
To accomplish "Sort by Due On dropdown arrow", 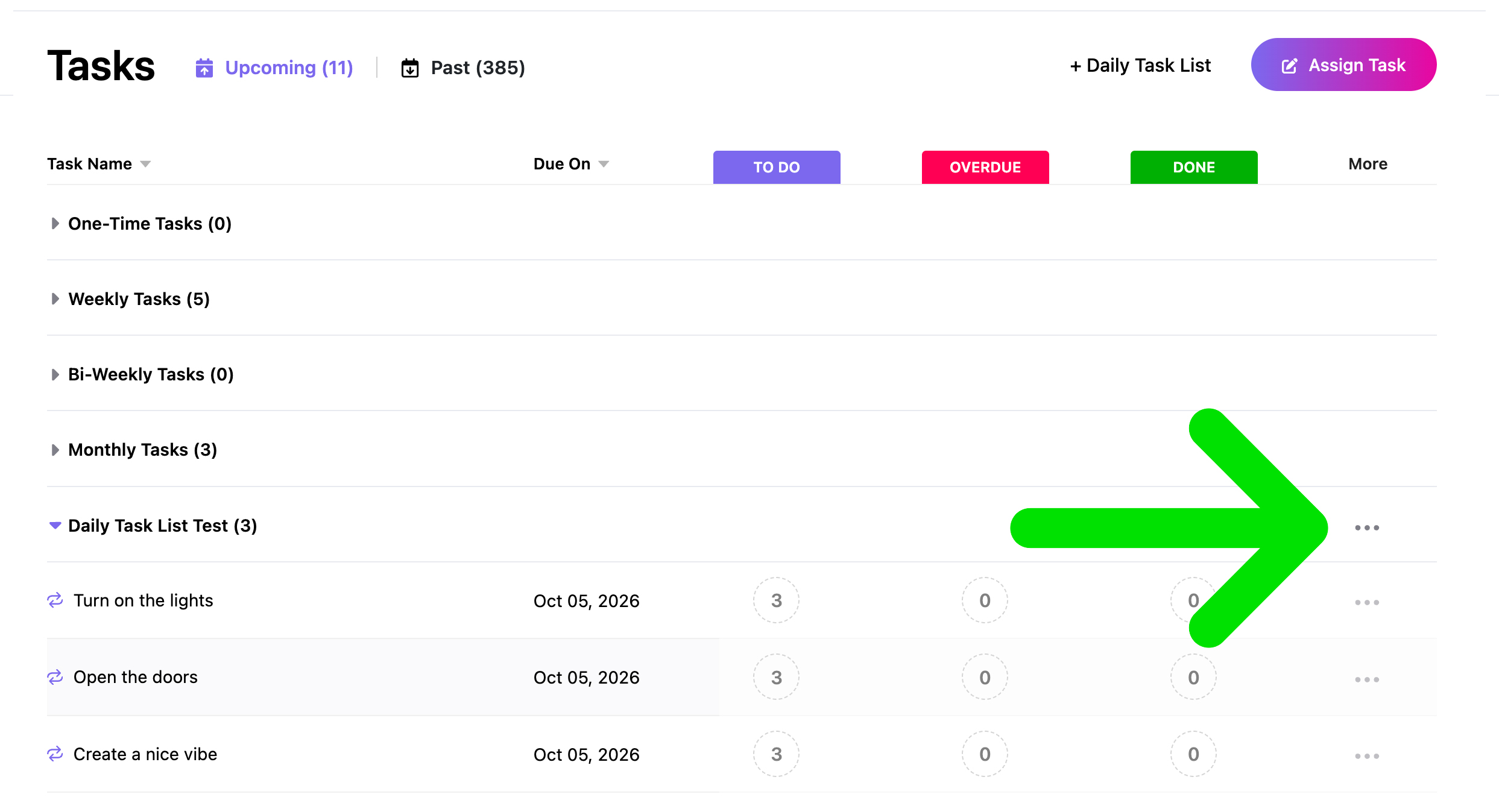I will click(x=604, y=165).
